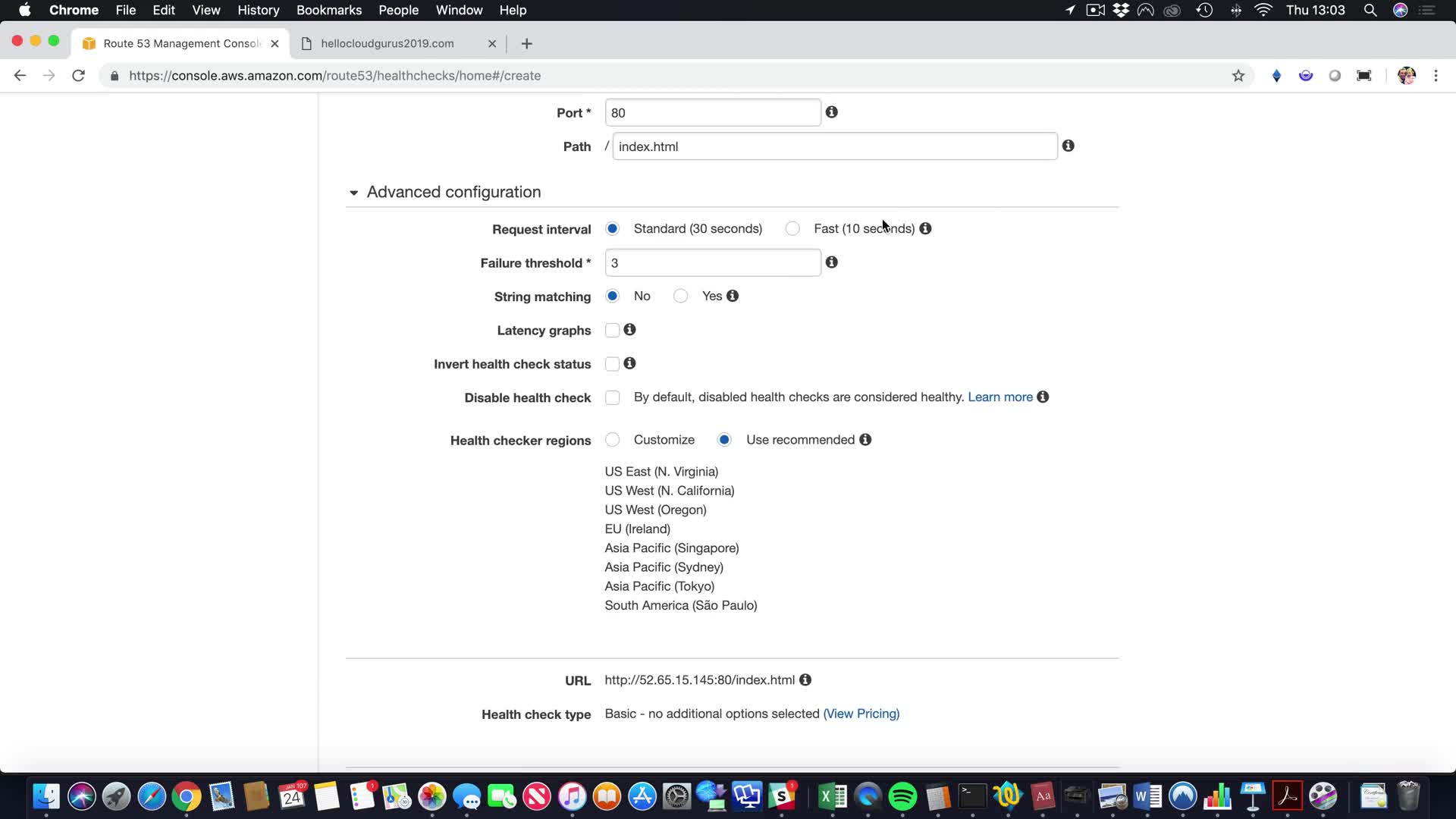This screenshot has height=819, width=1456.
Task: Open the View Pricing link
Action: pos(861,714)
